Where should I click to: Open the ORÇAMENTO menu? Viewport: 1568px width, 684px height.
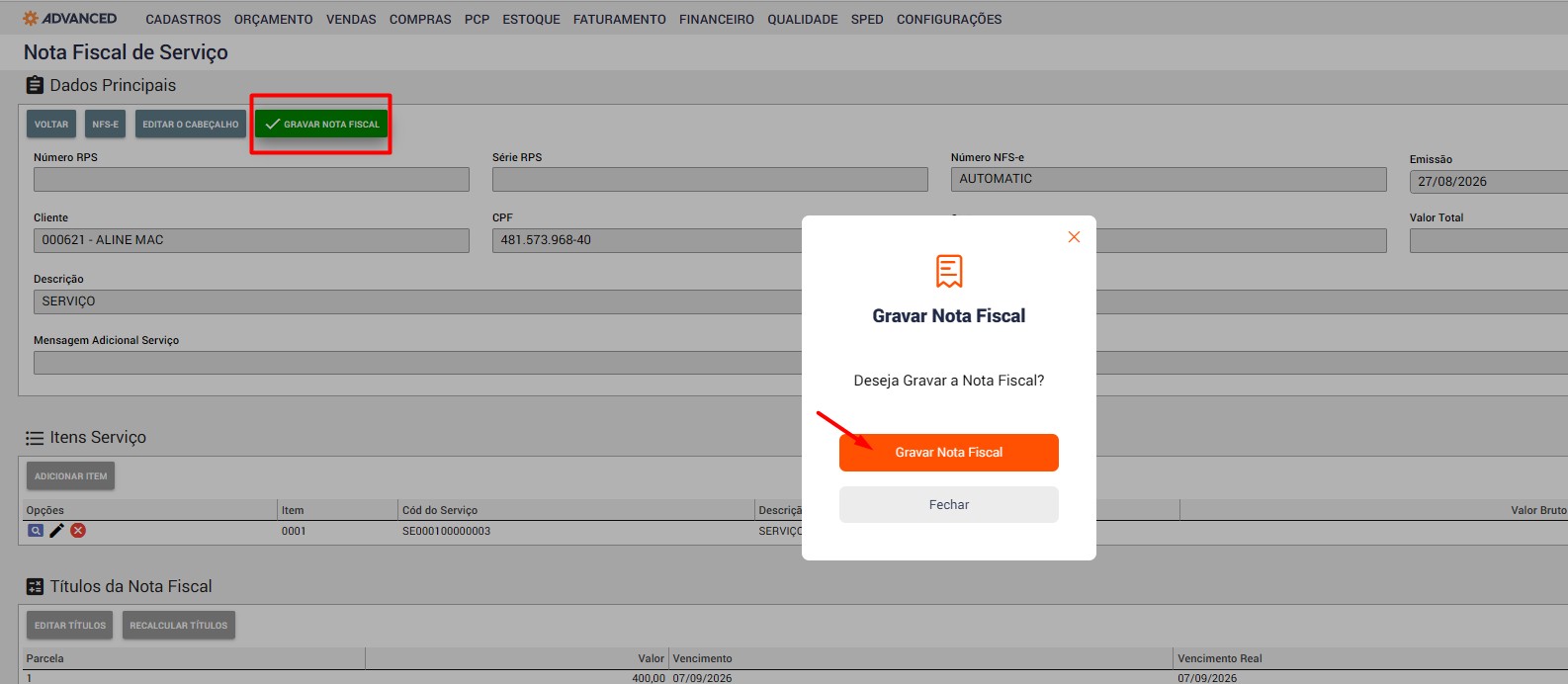coord(273,19)
